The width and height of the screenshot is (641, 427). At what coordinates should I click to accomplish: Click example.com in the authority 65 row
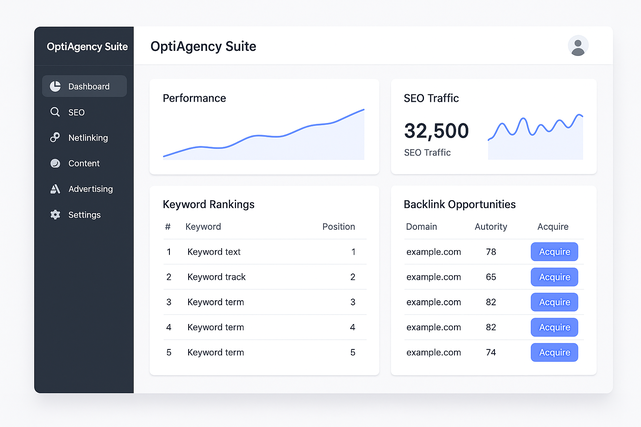pos(434,277)
